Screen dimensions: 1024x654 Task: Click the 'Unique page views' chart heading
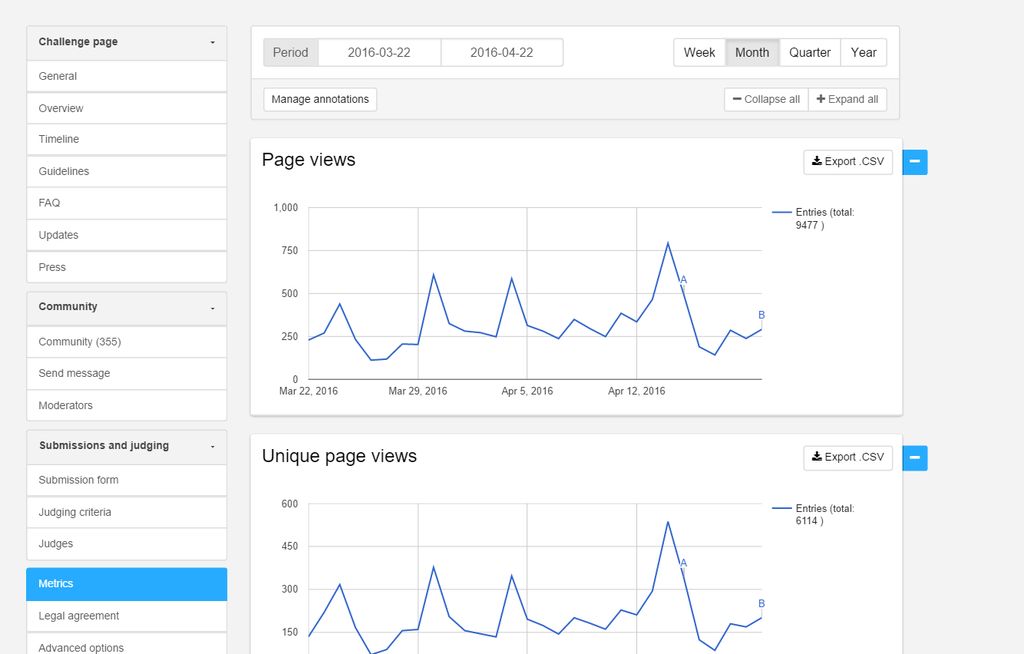click(x=340, y=456)
